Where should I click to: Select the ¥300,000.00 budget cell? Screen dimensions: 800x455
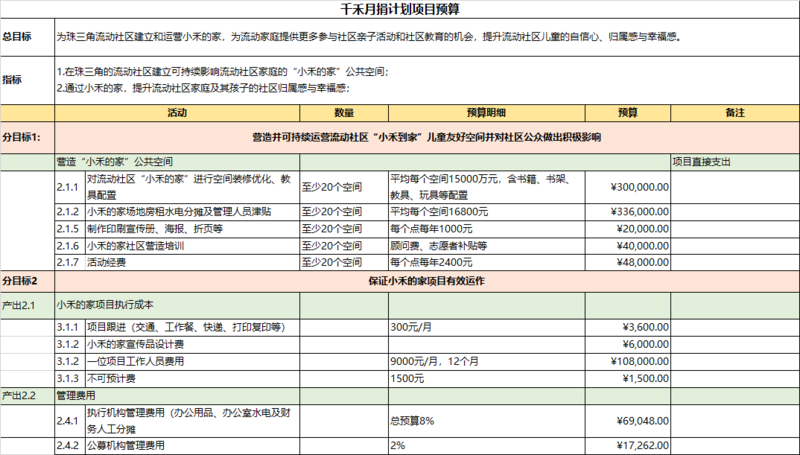pos(628,187)
